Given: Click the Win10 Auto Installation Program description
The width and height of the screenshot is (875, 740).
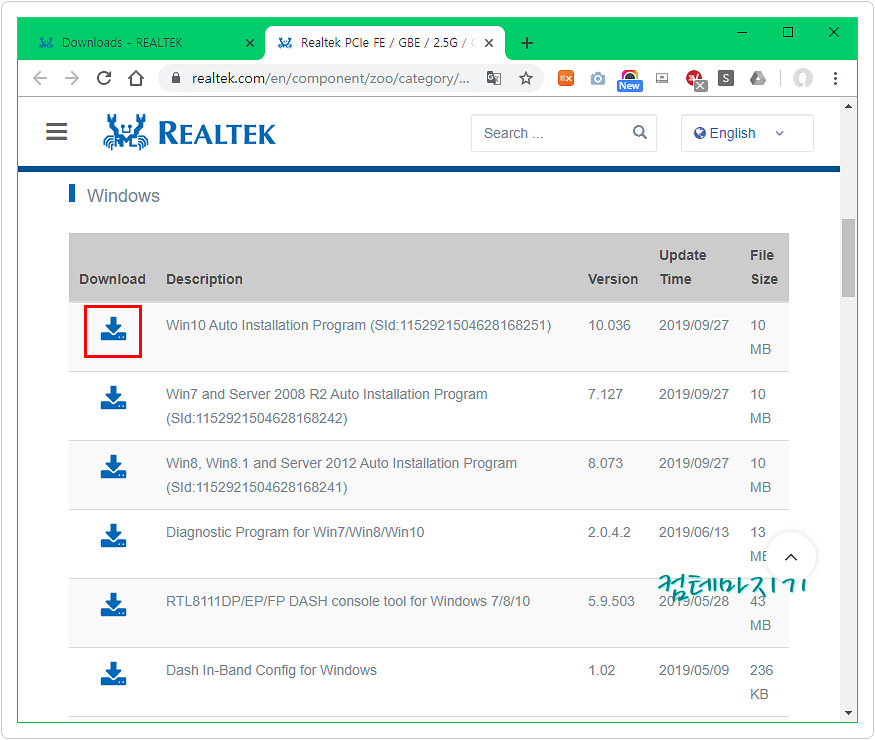Looking at the screenshot, I should pos(358,325).
